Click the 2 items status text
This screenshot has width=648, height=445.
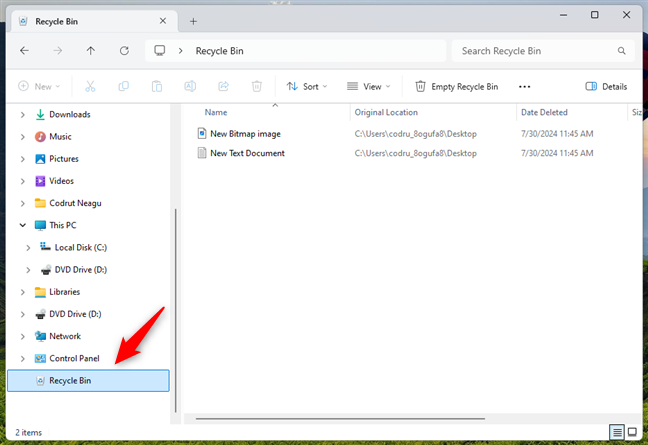tap(29, 433)
